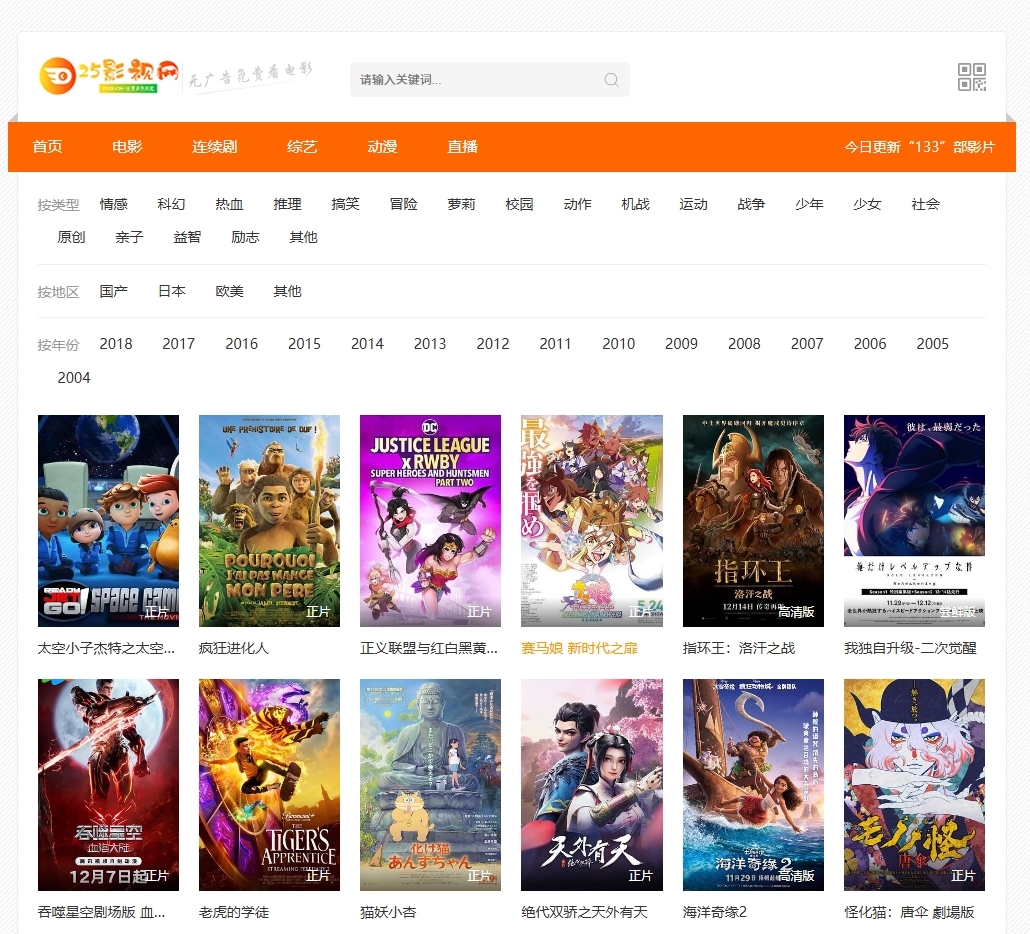This screenshot has height=934, width=1030.
Task: Choose the 亲子 genre filter
Action: coord(129,237)
